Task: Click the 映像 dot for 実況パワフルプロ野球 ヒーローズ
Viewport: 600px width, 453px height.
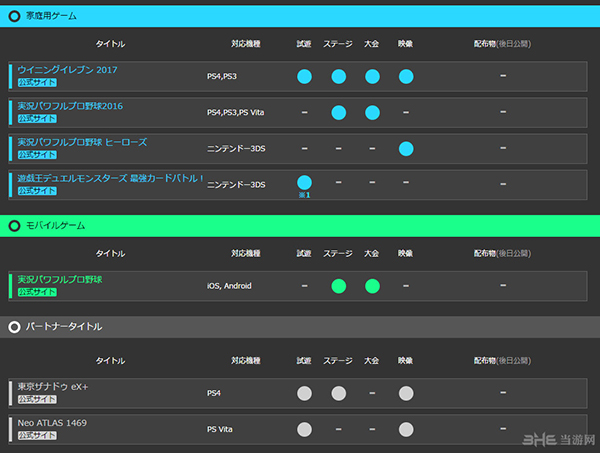Action: point(406,149)
